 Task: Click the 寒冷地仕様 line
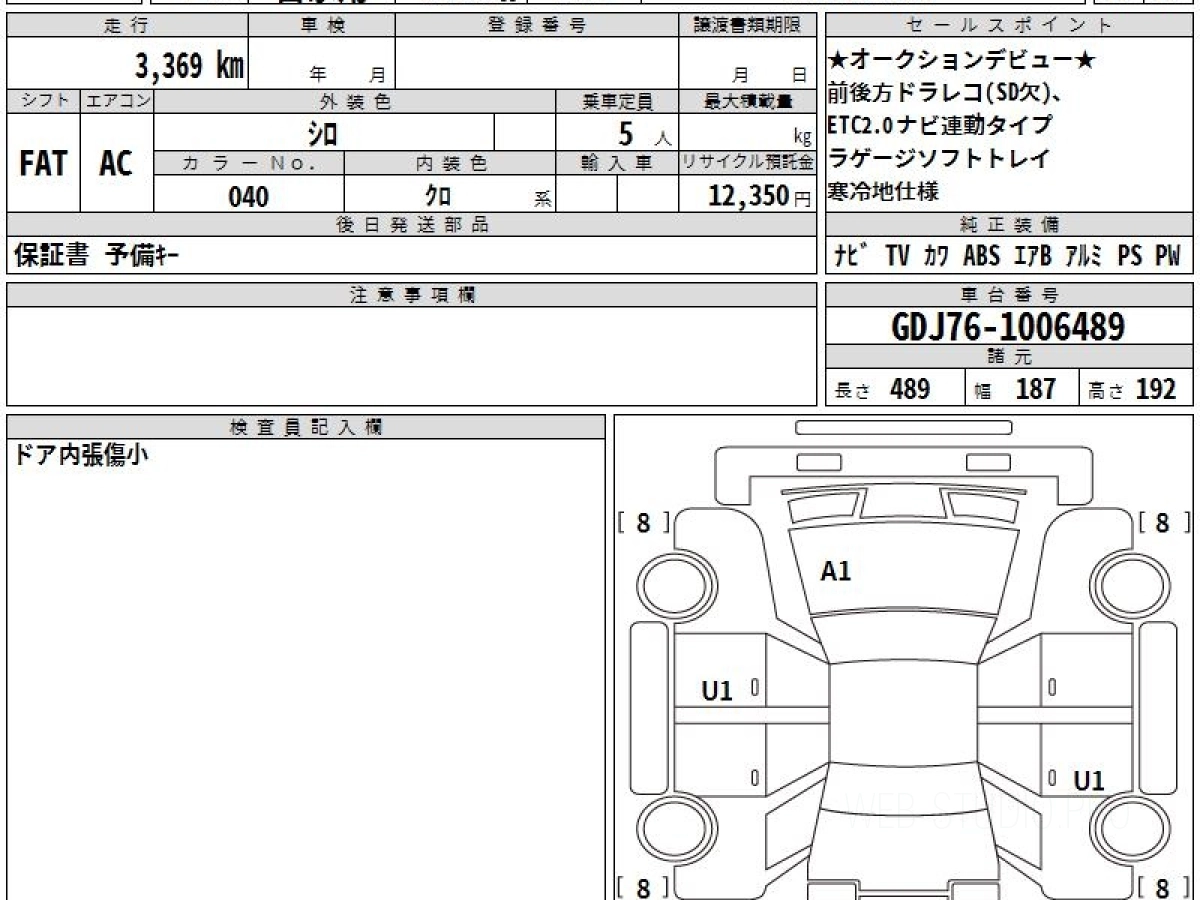pos(884,190)
